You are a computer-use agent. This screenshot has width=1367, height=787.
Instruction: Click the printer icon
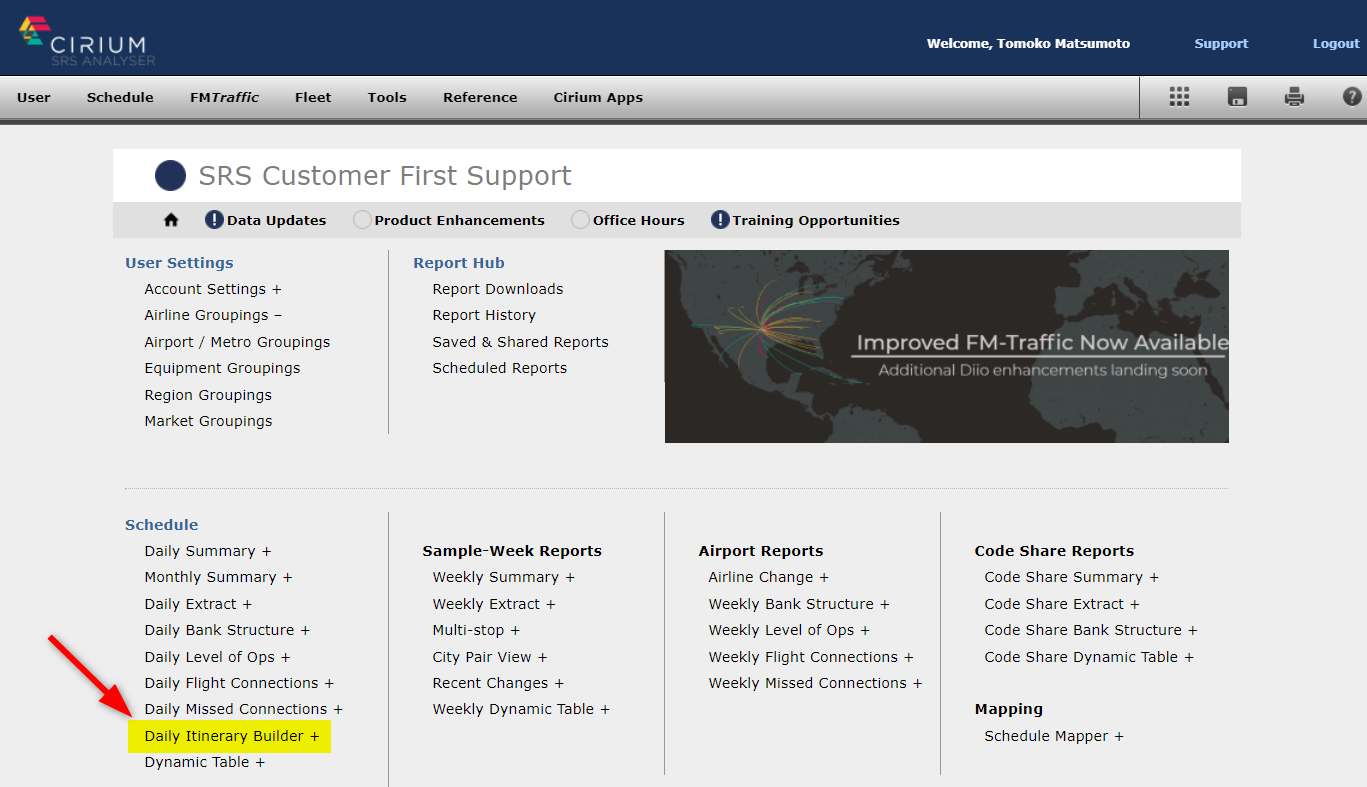[1294, 97]
